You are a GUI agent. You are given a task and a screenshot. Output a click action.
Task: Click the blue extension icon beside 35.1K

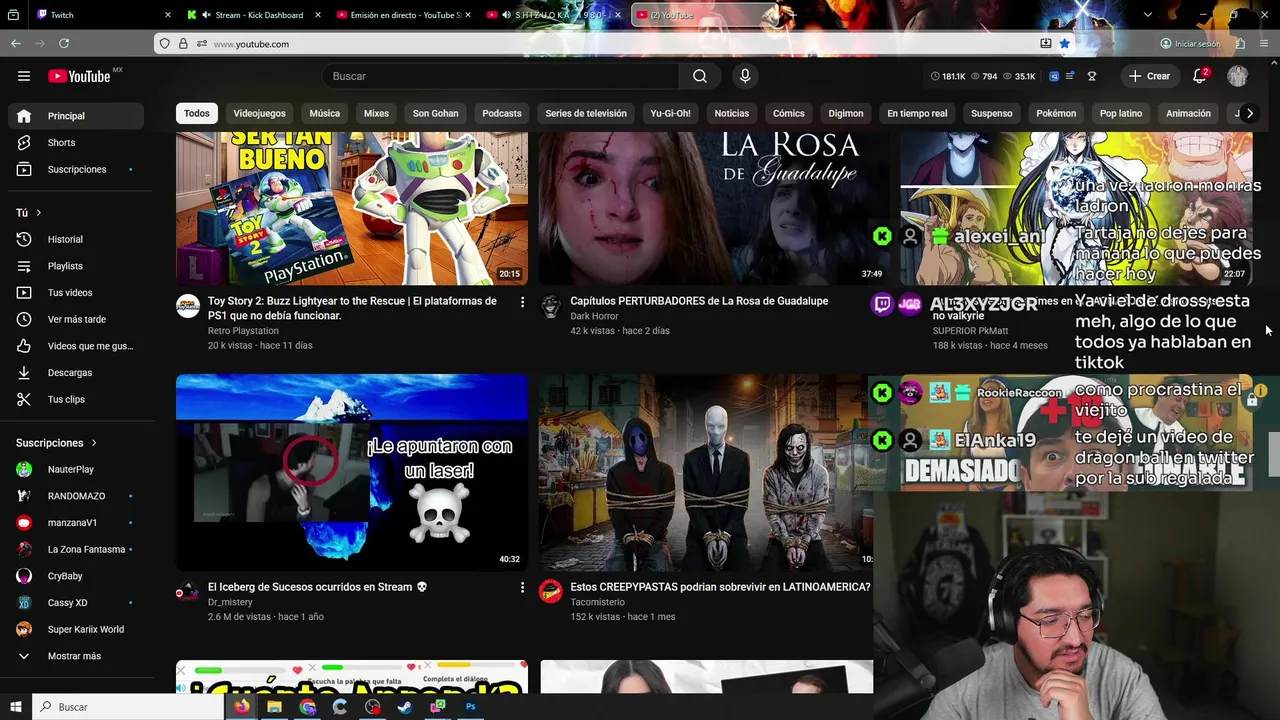1054,76
